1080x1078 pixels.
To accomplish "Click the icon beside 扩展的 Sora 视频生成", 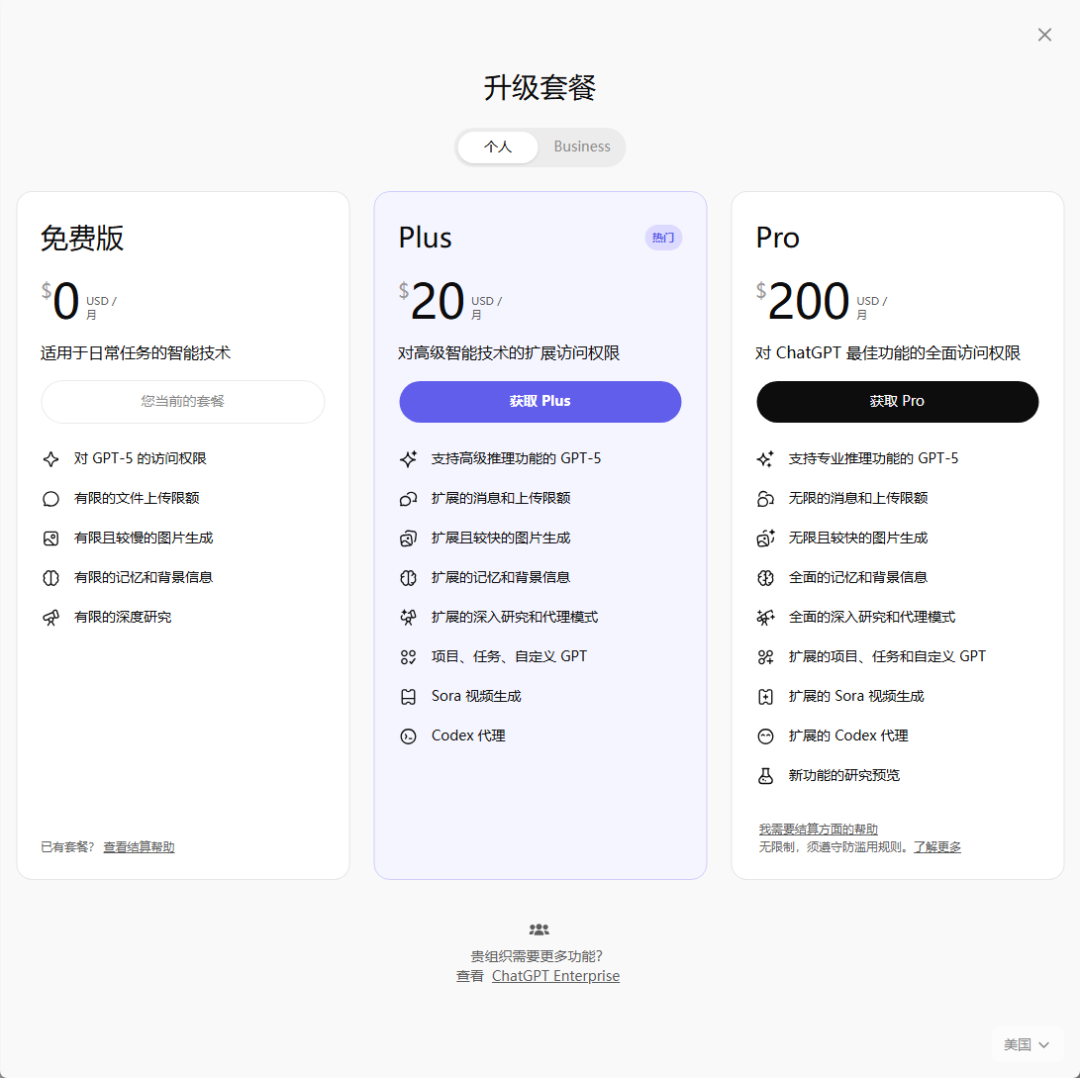I will (x=765, y=697).
